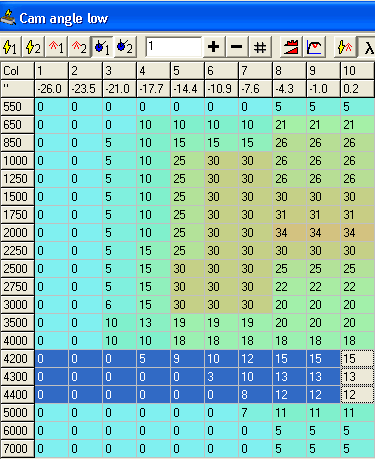This screenshot has height=459, width=375.
Task: Select the 3000 row header
Action: click(x=17, y=305)
